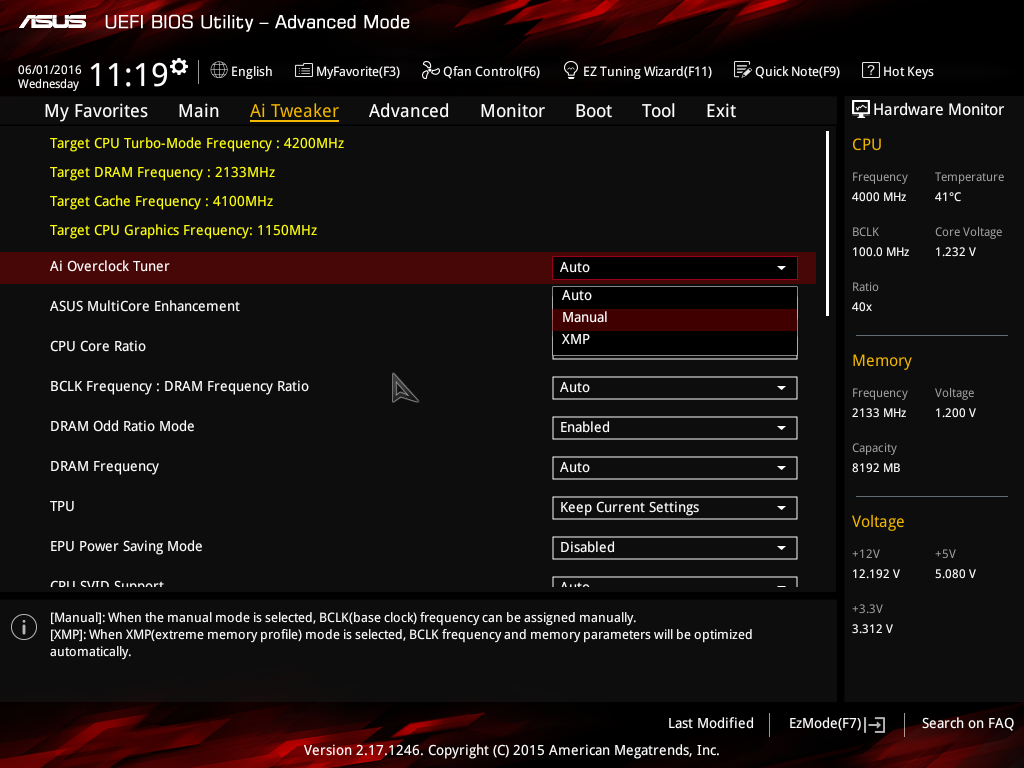
Task: Collapse the Ai Overclock Tuner dropdown
Action: click(675, 267)
